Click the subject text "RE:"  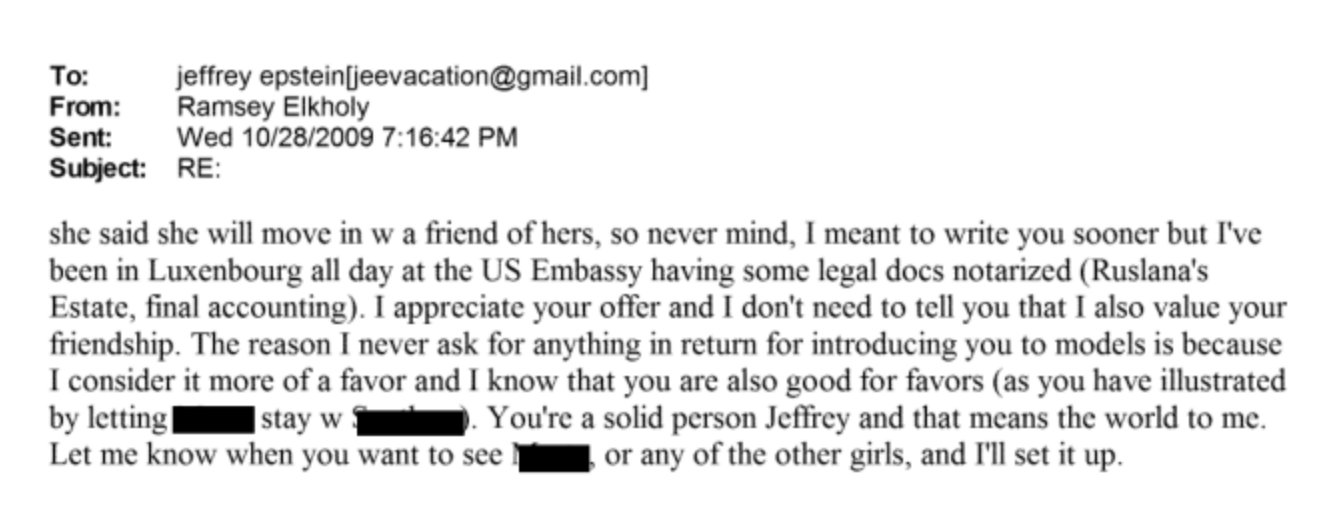(x=198, y=168)
